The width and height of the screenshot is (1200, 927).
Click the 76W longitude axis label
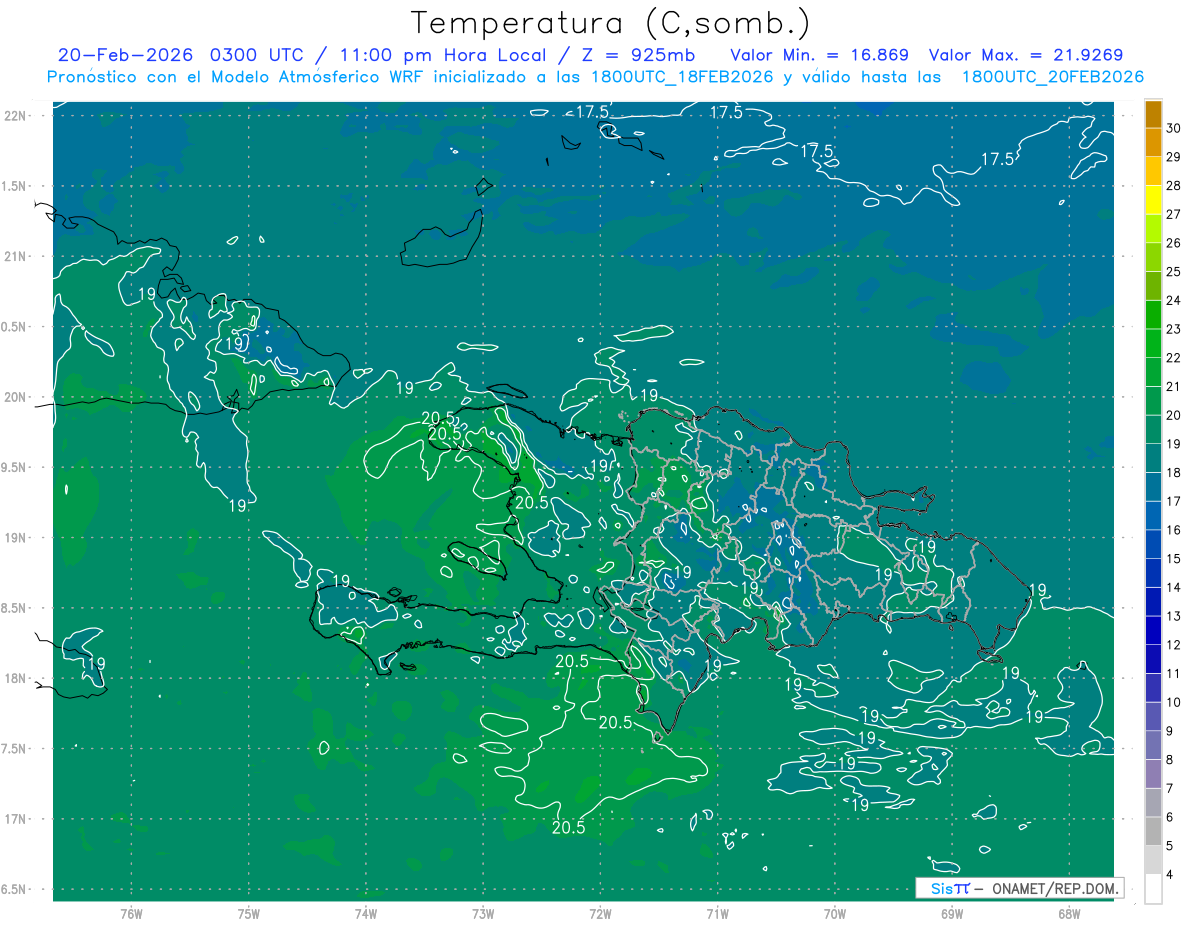point(131,914)
